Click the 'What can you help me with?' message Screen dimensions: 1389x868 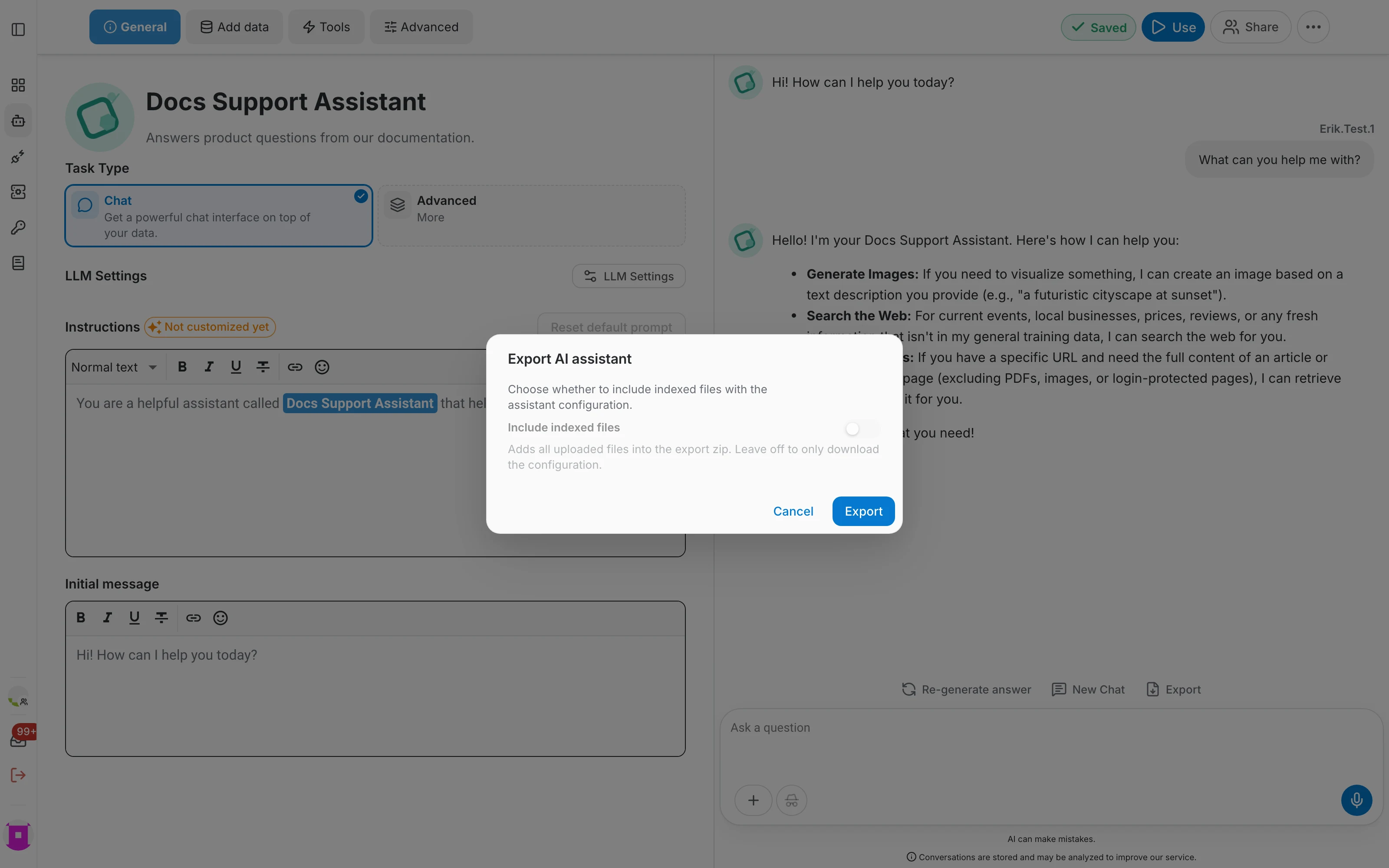(x=1279, y=160)
